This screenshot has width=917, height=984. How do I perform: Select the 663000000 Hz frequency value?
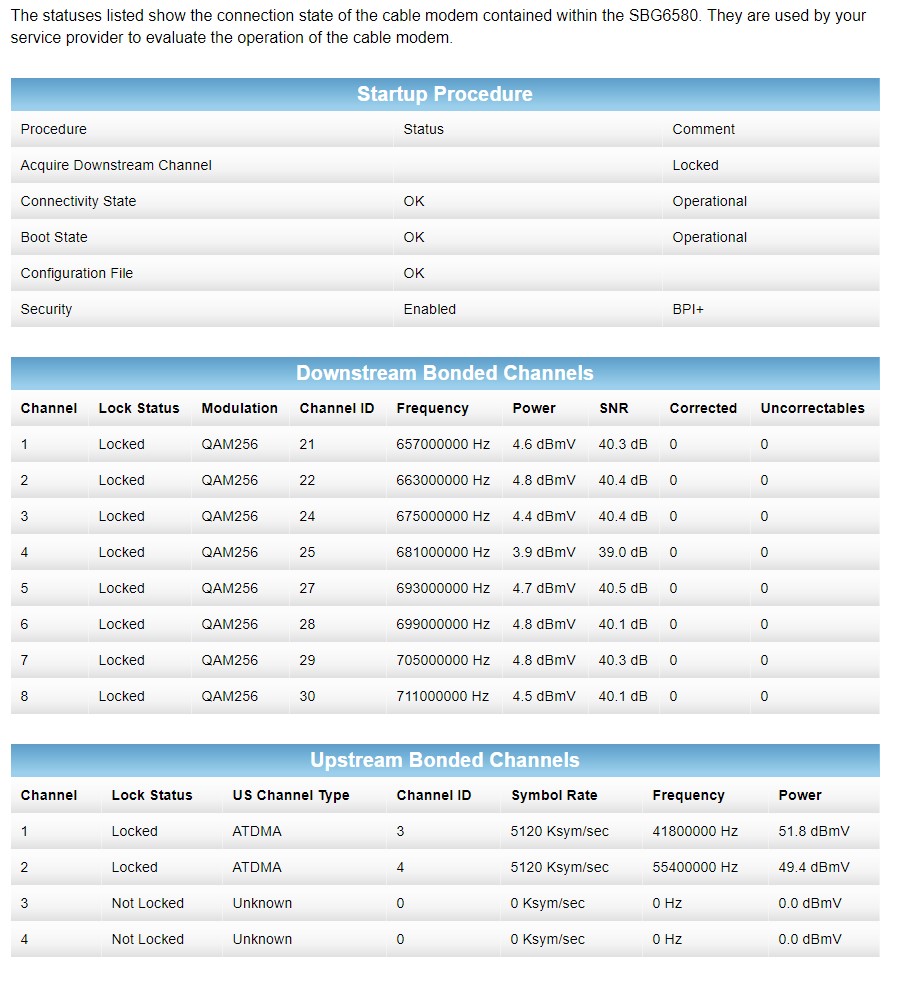(442, 480)
